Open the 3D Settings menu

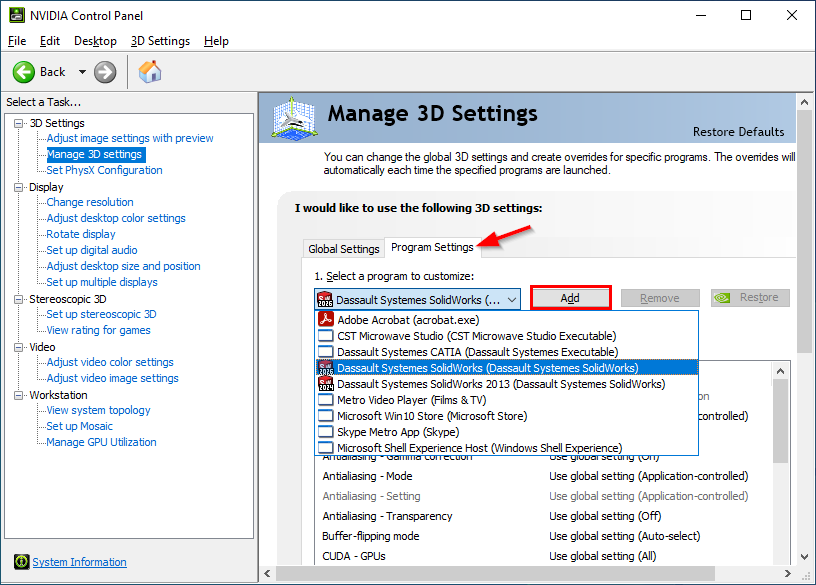point(160,41)
